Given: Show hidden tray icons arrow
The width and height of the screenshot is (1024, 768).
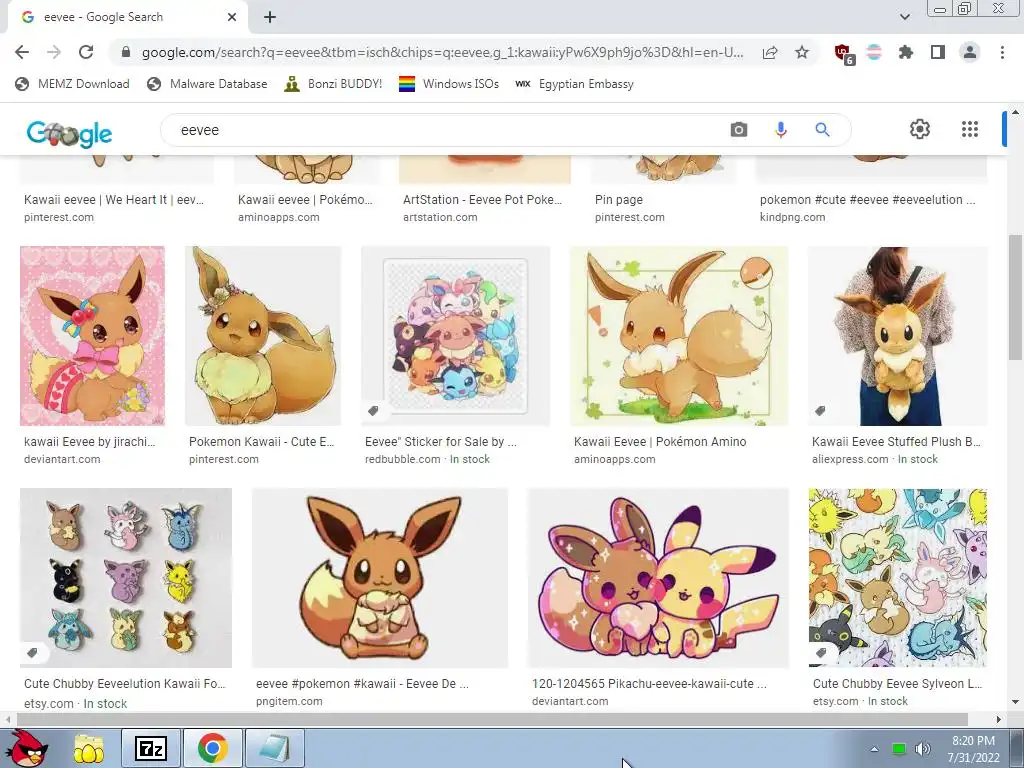Looking at the screenshot, I should [874, 749].
